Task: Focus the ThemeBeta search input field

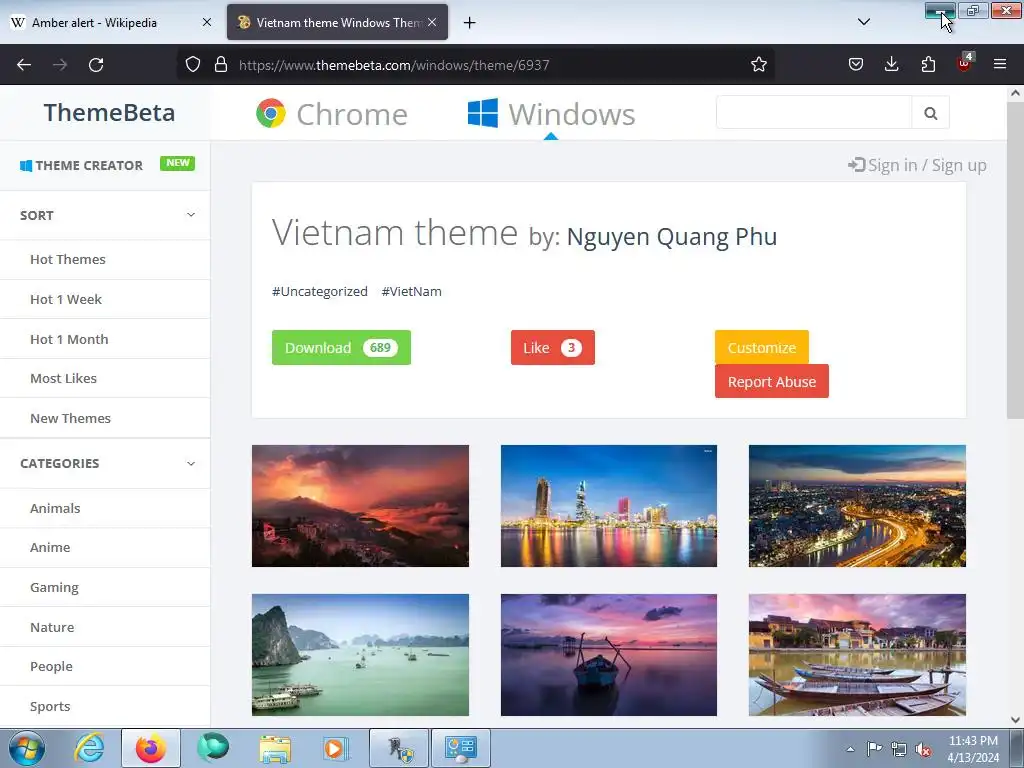Action: coord(814,113)
